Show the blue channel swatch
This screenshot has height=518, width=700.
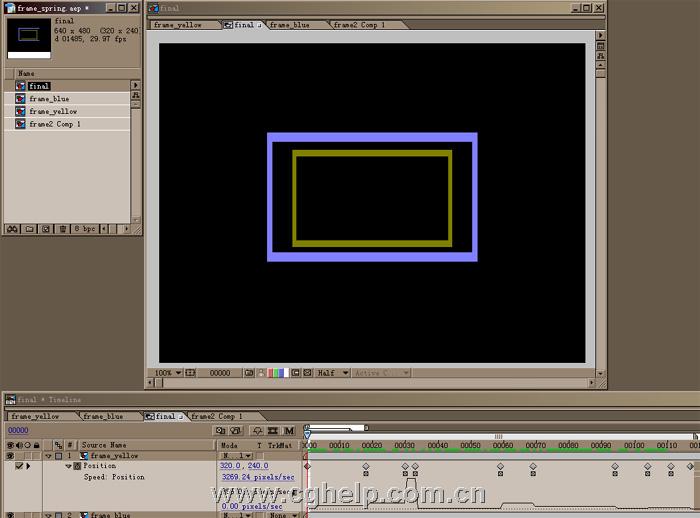tap(281, 373)
